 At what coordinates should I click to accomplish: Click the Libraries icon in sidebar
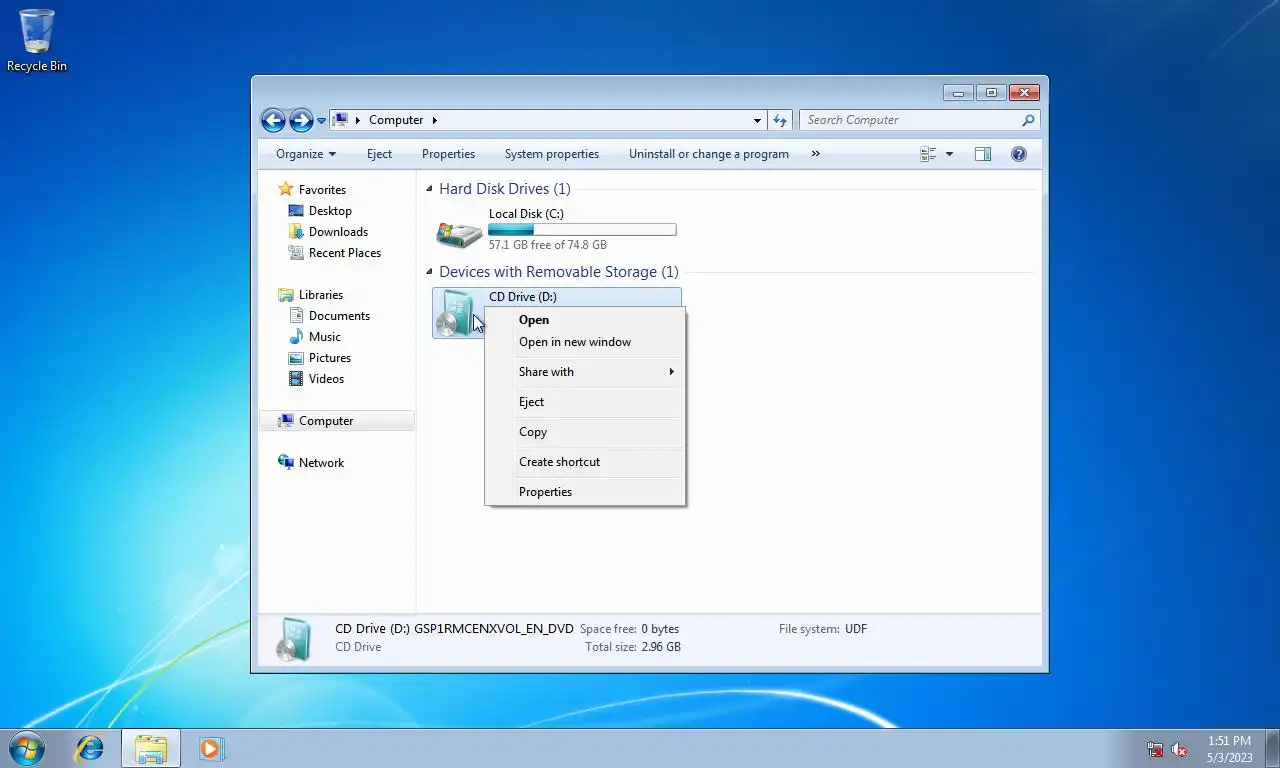tap(286, 295)
